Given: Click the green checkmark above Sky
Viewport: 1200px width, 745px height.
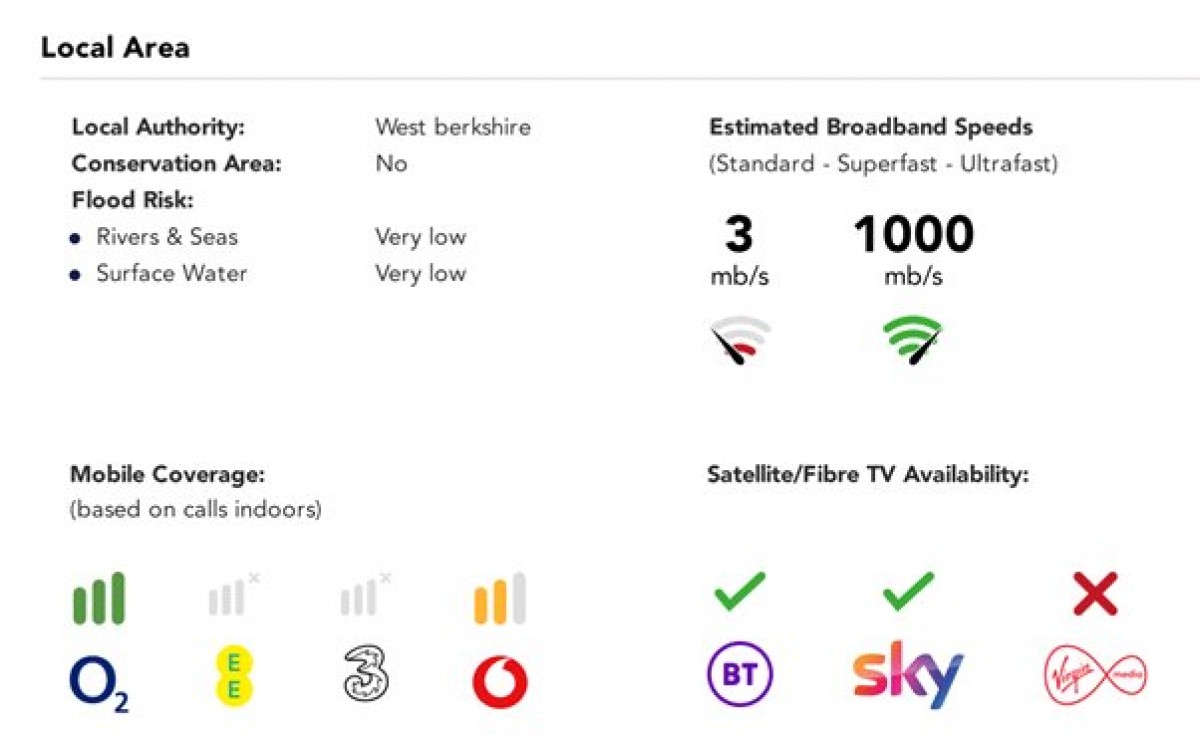Looking at the screenshot, I should pos(908,591).
